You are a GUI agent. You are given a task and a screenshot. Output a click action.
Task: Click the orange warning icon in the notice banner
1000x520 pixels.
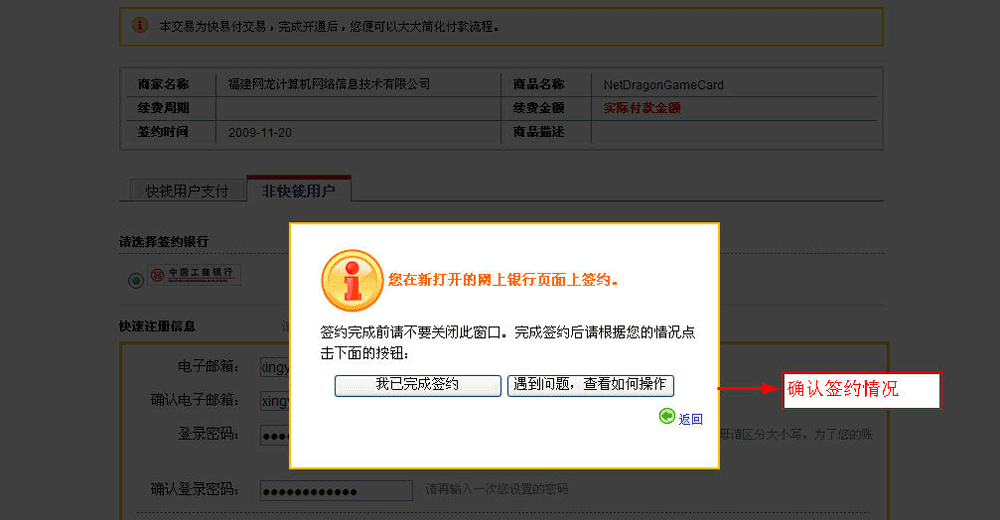(x=140, y=25)
